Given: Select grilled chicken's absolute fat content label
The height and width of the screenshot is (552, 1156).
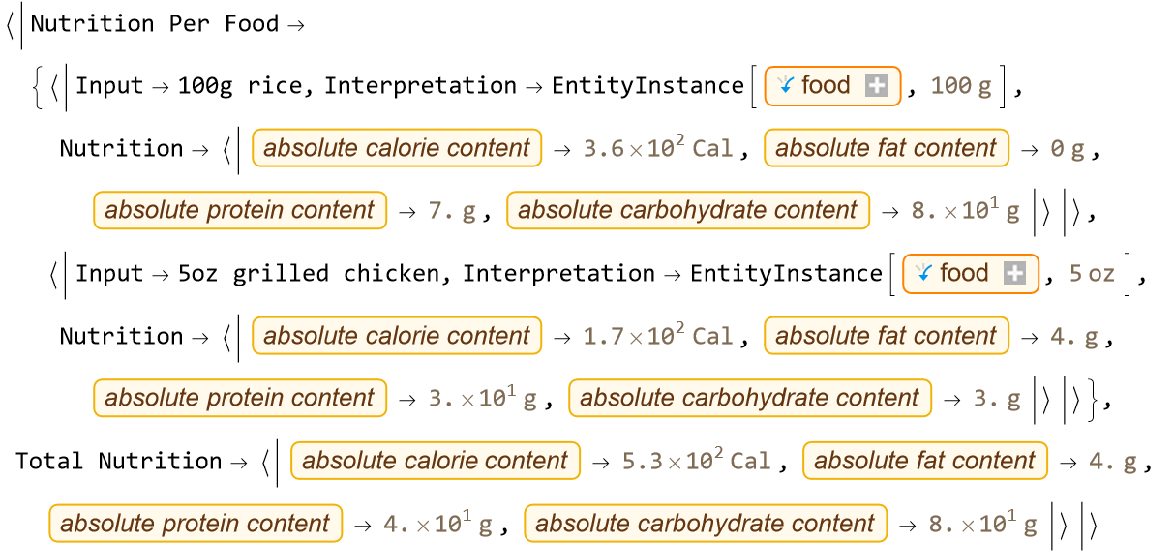Looking at the screenshot, I should point(886,336).
